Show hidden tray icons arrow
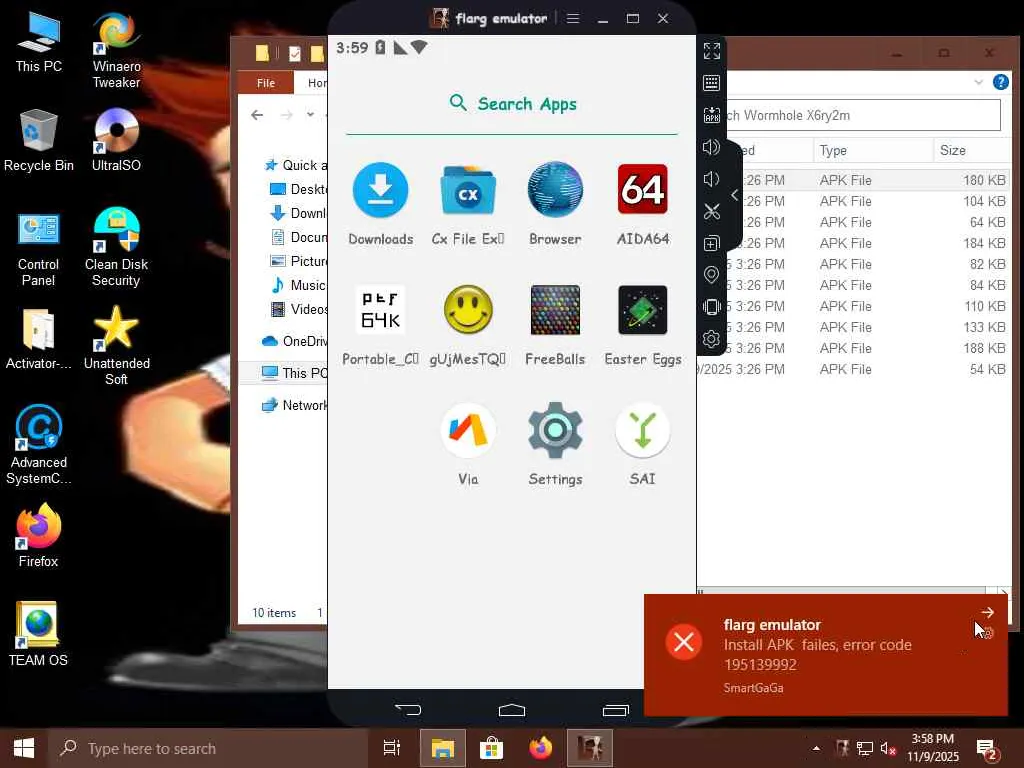The width and height of the screenshot is (1024, 768). point(816,748)
